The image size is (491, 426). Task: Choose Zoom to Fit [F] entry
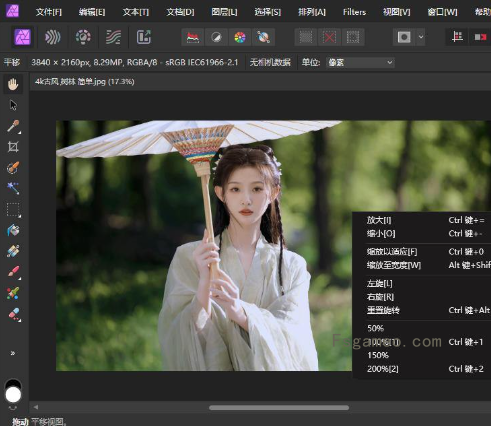coord(422,252)
